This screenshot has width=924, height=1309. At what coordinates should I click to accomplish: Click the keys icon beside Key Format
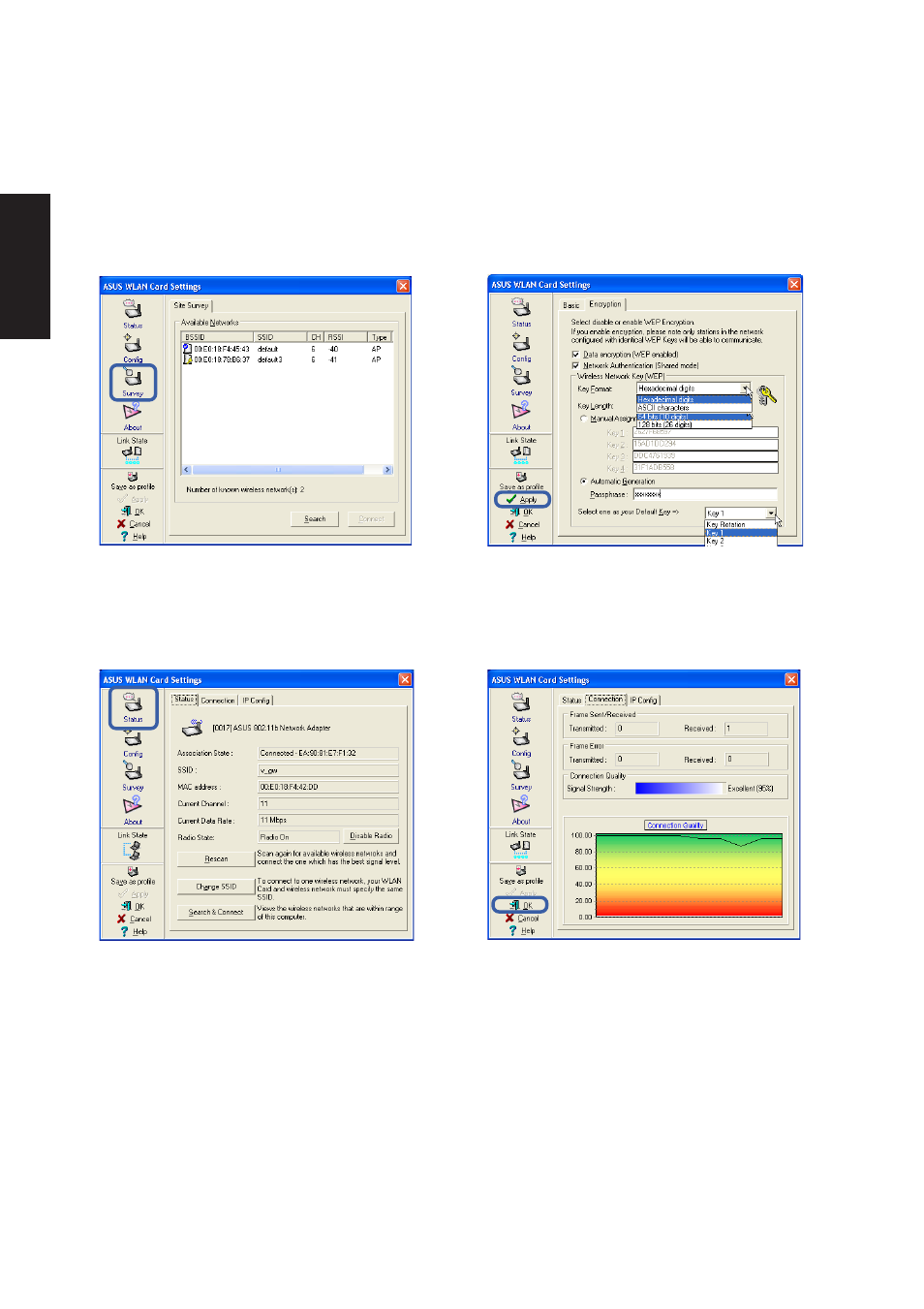click(767, 394)
